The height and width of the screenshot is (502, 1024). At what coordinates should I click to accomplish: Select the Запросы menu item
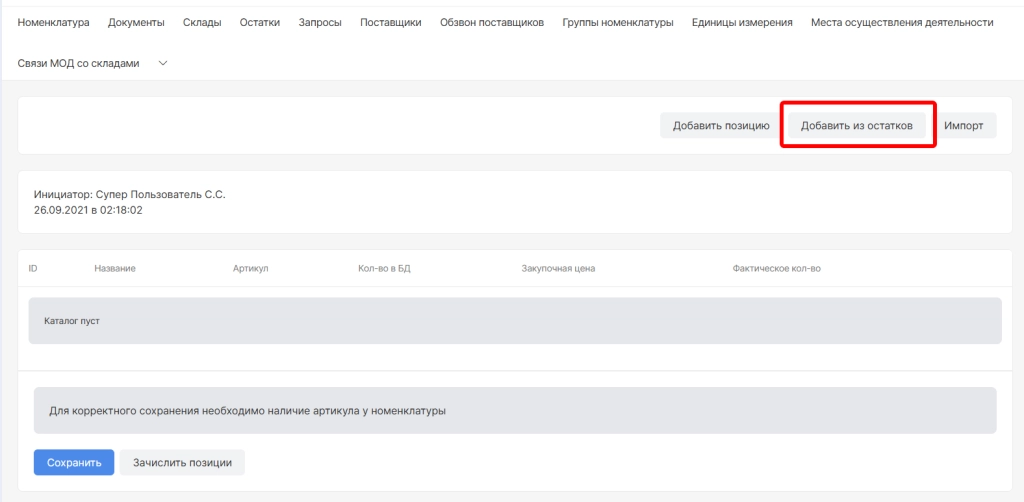(320, 22)
